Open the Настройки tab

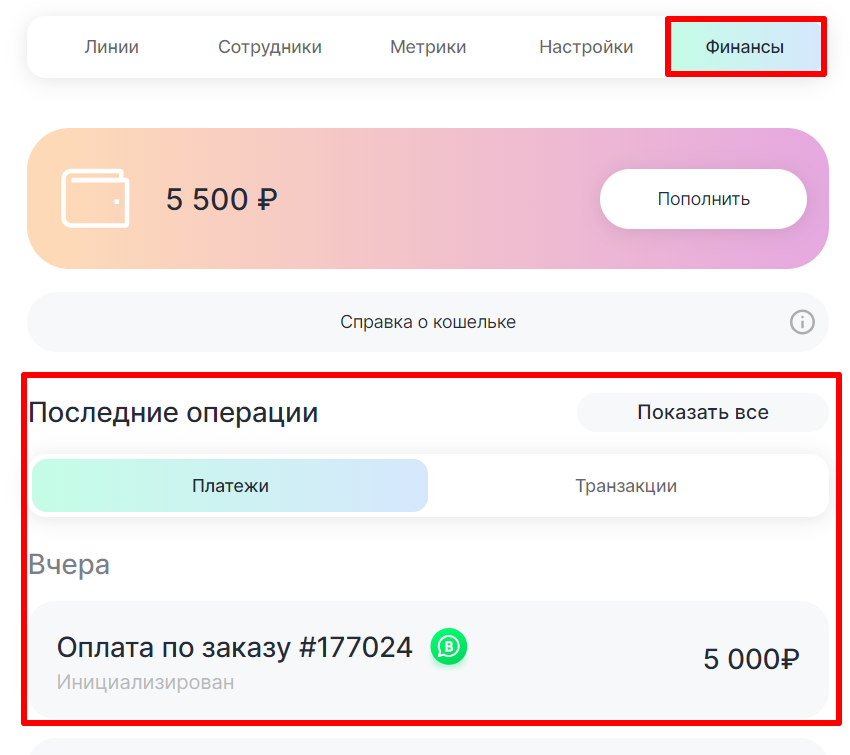pyautogui.click(x=586, y=47)
